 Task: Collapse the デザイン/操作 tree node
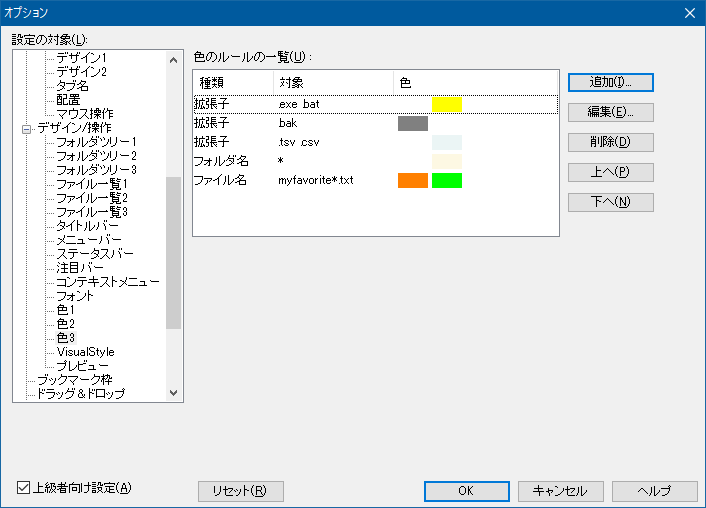[27, 128]
